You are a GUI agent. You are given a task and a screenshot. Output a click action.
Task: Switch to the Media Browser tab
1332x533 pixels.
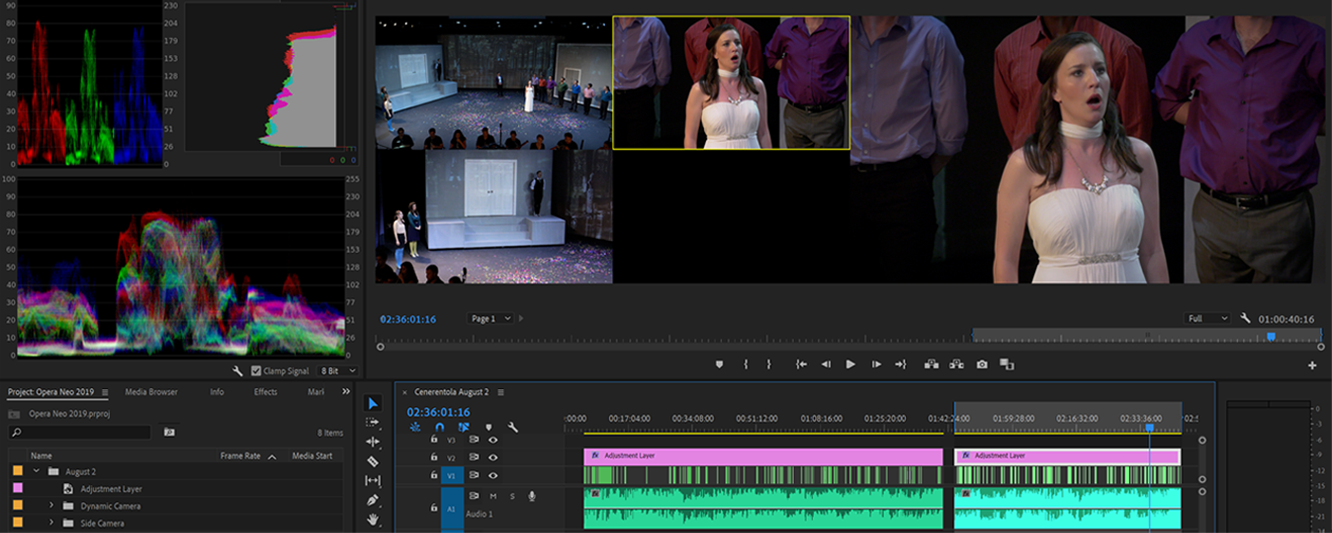[151, 392]
